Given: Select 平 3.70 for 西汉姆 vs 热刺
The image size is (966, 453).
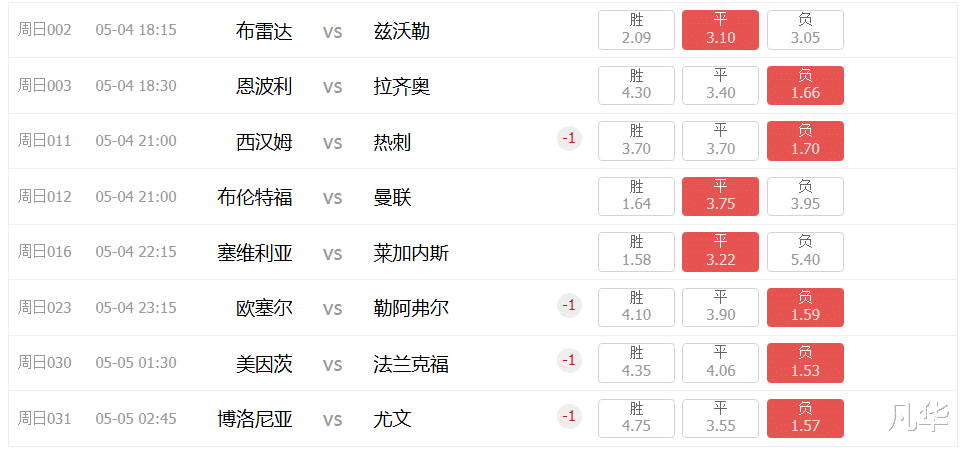Looking at the screenshot, I should (720, 141).
